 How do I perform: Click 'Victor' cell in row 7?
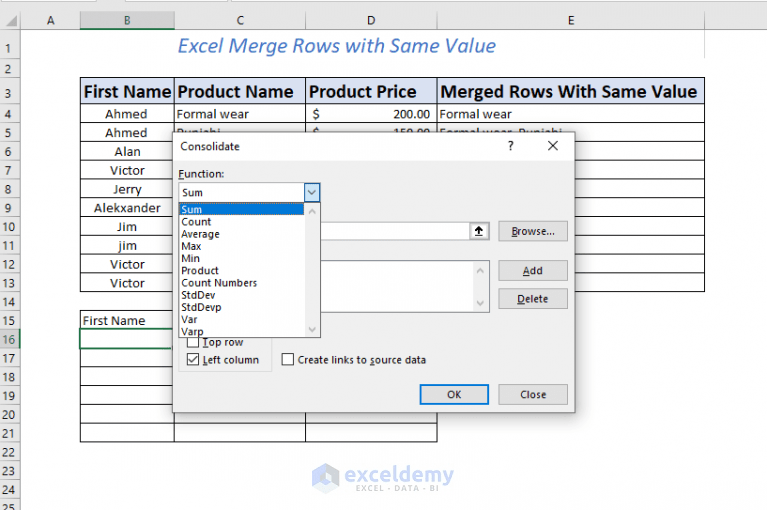pyautogui.click(x=127, y=170)
